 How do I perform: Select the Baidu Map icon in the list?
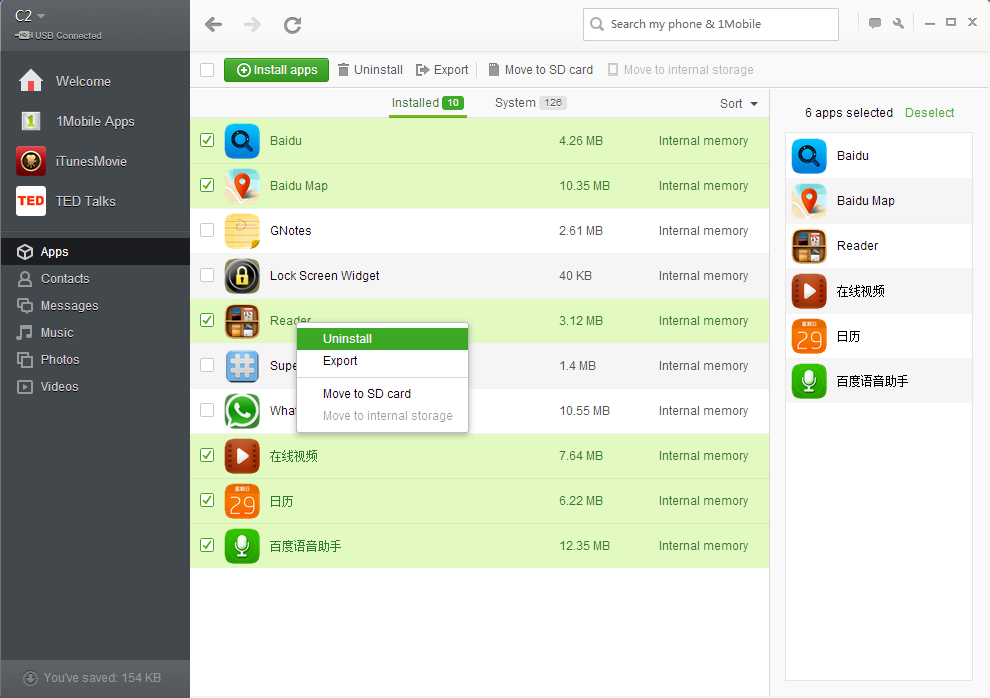point(242,186)
